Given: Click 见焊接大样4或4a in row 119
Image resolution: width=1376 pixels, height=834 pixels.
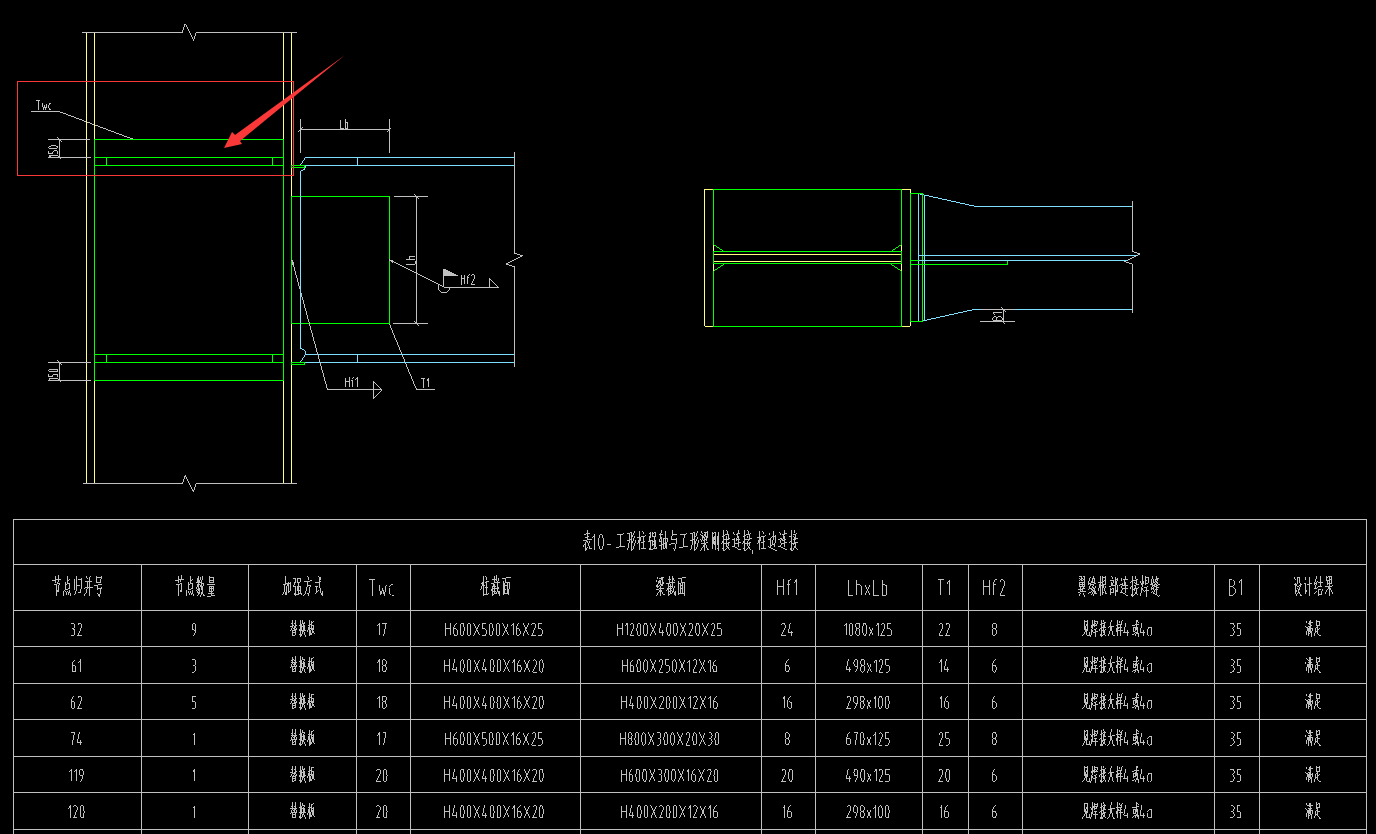Looking at the screenshot, I should tap(1117, 775).
